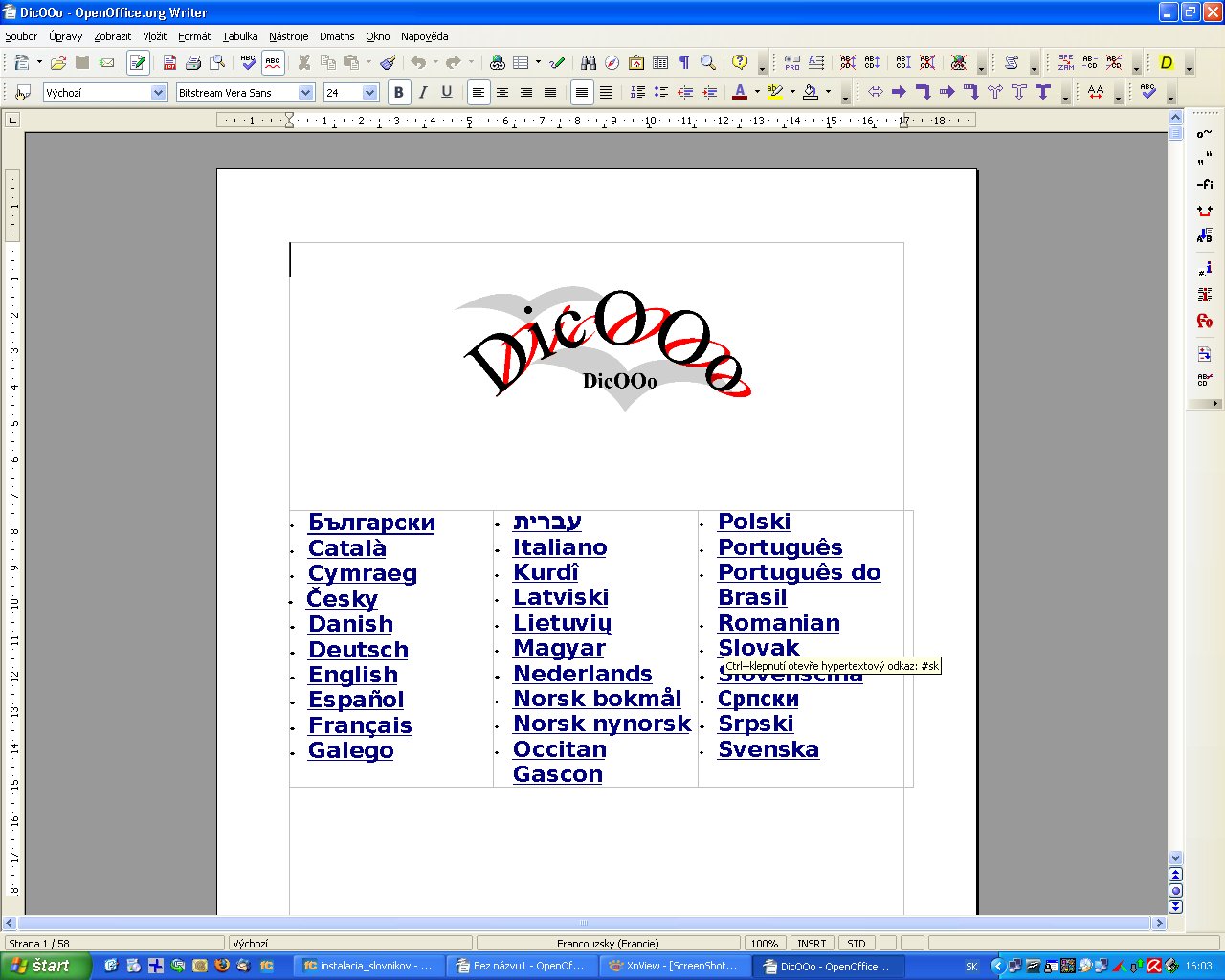The height and width of the screenshot is (980, 1225).
Task: Open the Formát menu
Action: 194,36
